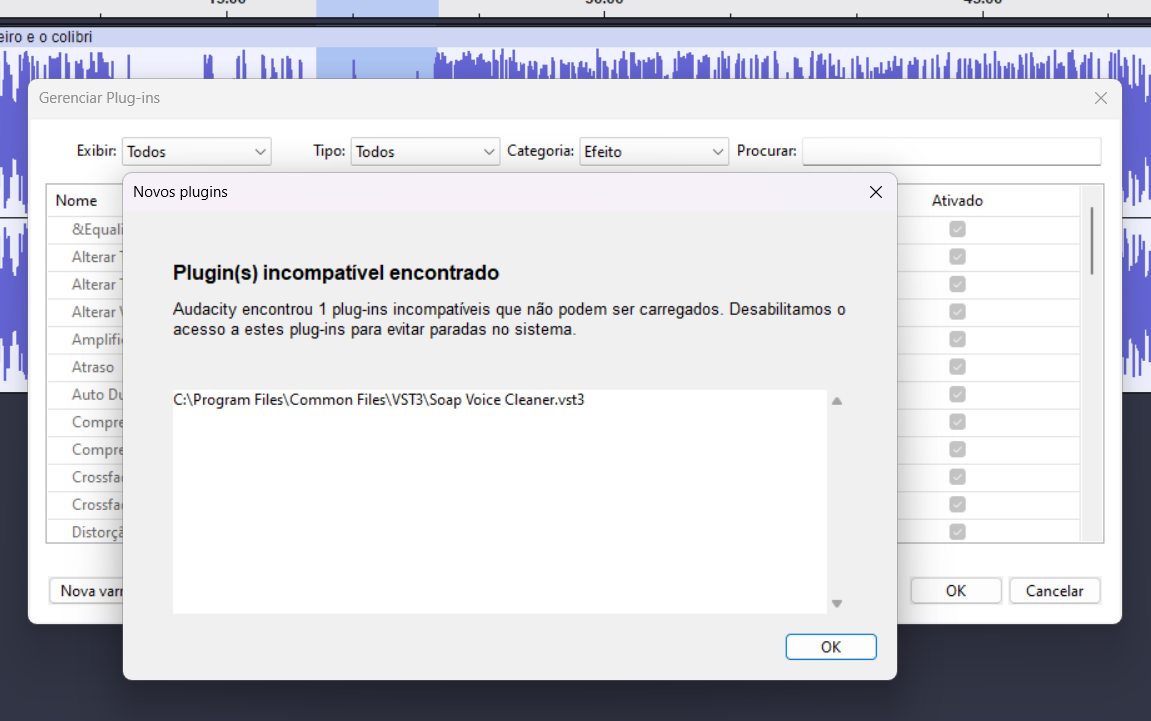Close the Gerenciar Plug-ins window
1151x721 pixels.
click(1100, 98)
